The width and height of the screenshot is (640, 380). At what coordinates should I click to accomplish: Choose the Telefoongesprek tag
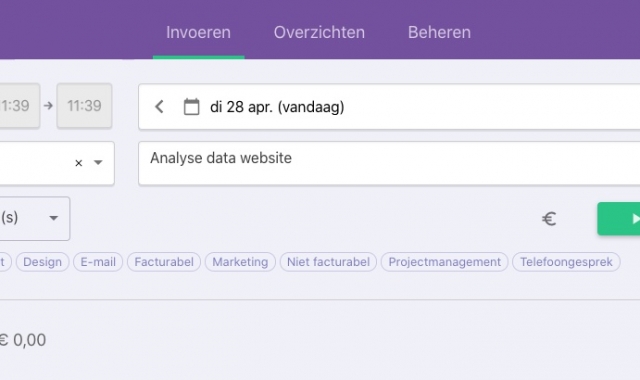click(566, 262)
